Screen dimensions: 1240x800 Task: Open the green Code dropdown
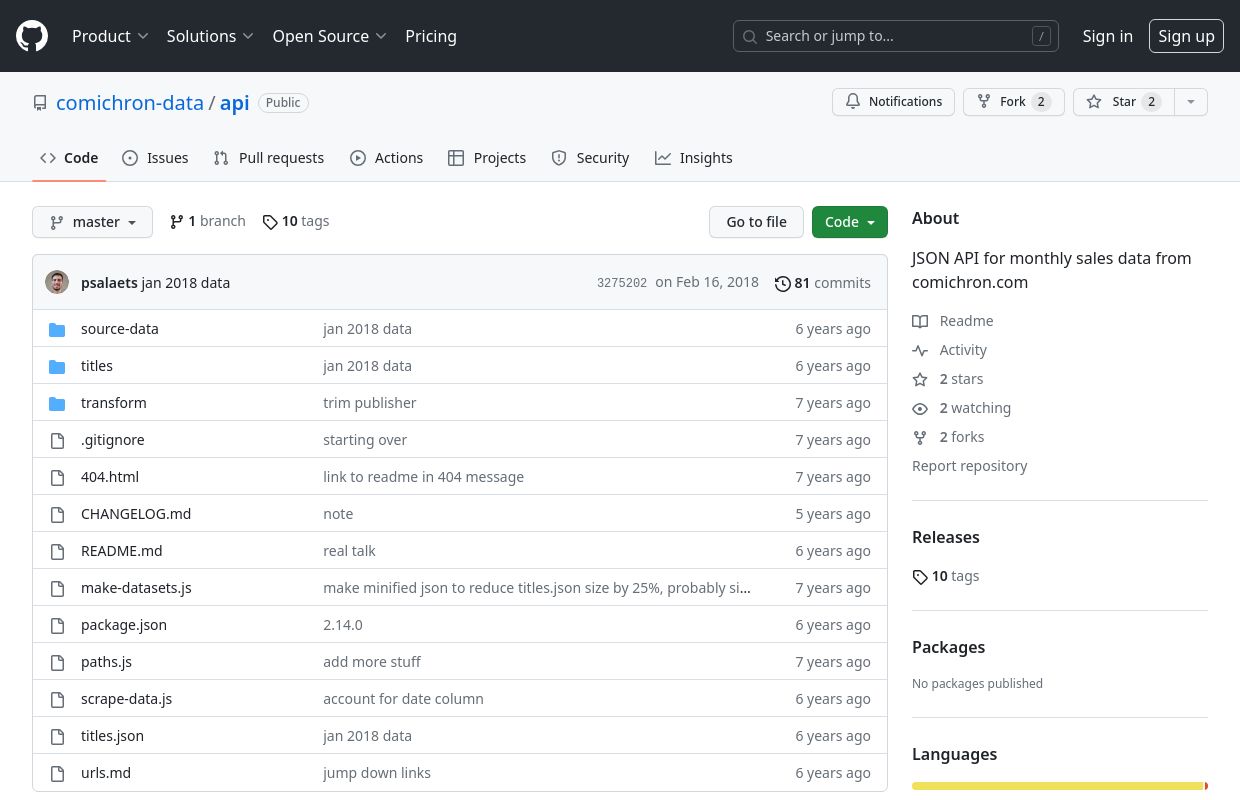coord(850,222)
